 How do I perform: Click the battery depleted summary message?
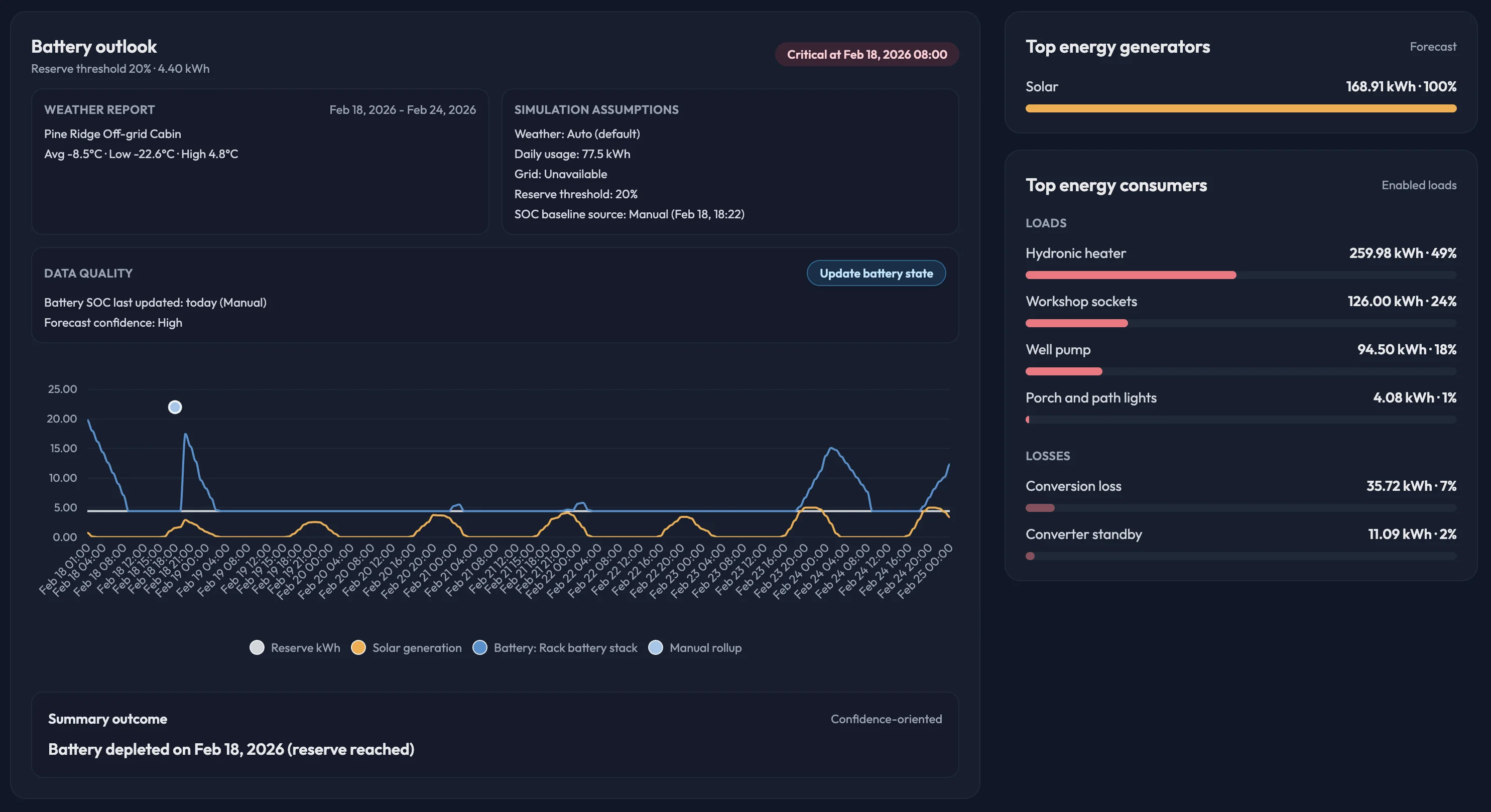[x=231, y=749]
